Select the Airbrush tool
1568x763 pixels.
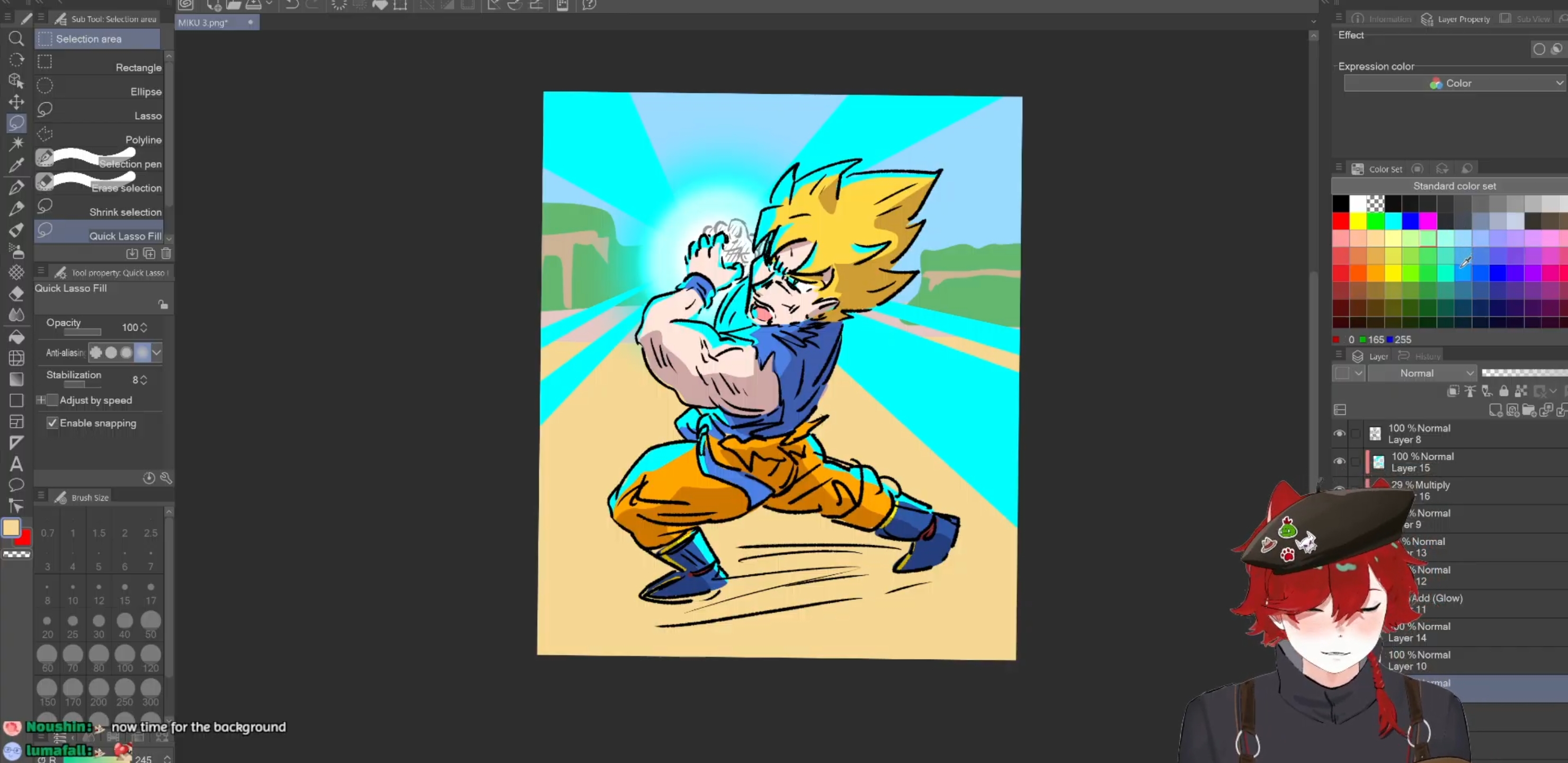pos(16,251)
